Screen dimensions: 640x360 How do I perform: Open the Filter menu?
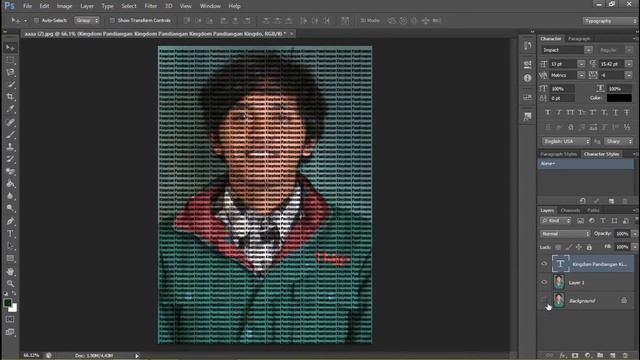tap(151, 6)
